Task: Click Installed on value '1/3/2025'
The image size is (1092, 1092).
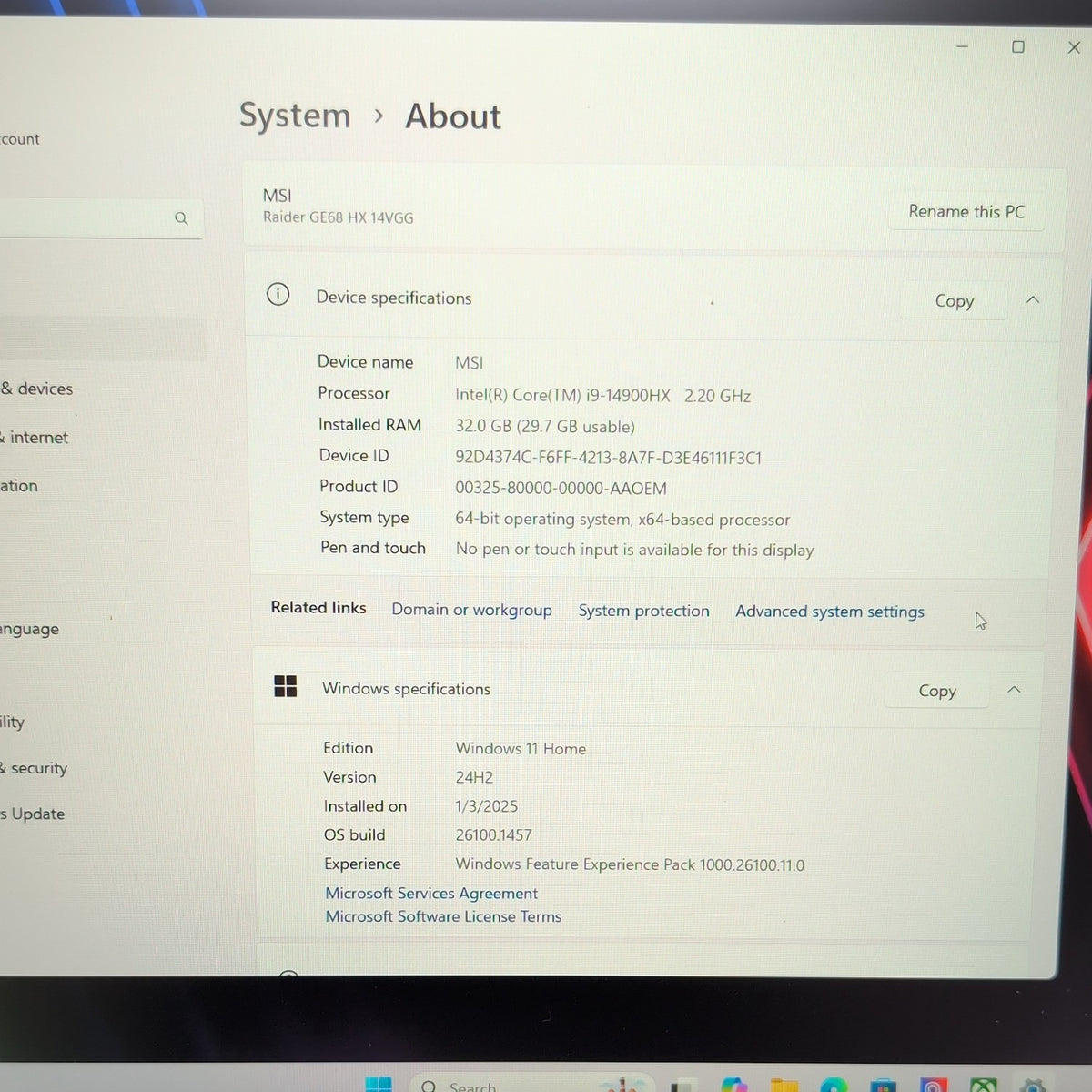Action: (487, 806)
